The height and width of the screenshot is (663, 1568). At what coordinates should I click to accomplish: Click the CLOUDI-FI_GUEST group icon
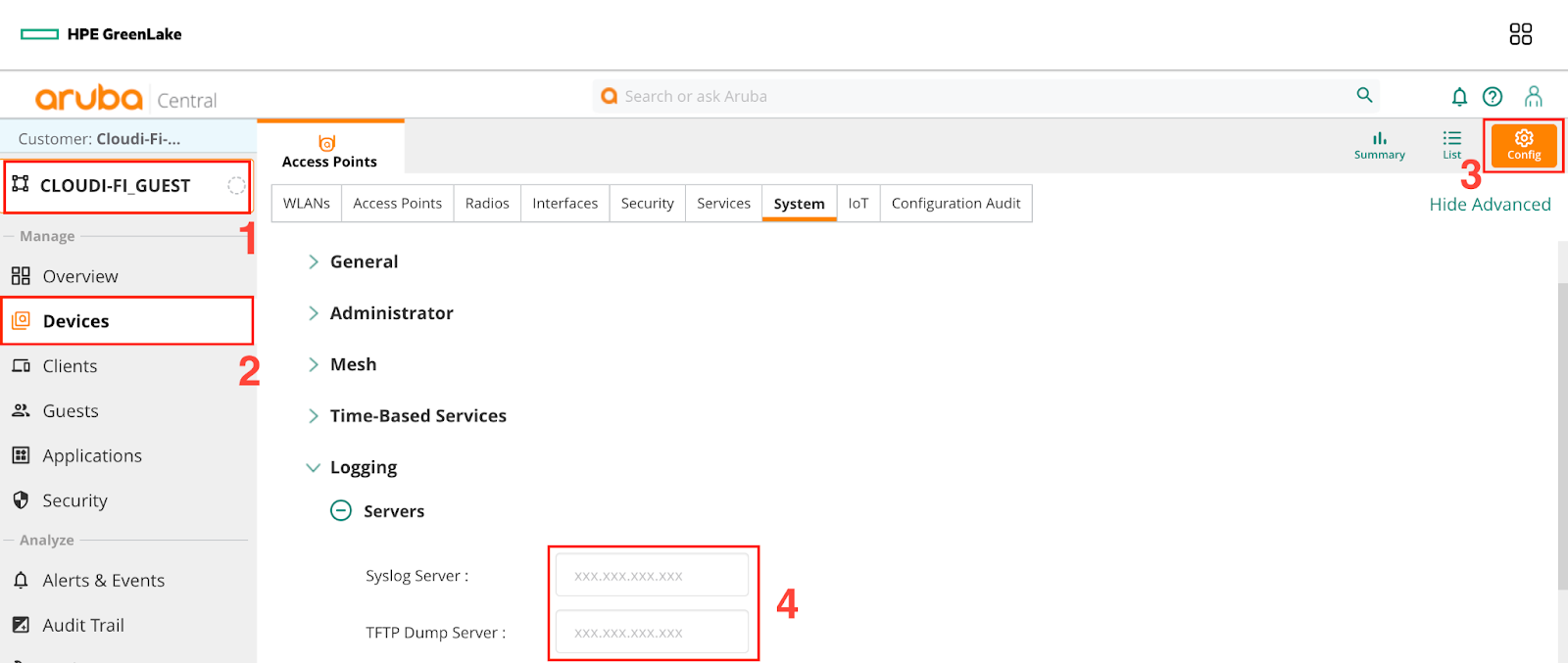tap(21, 184)
